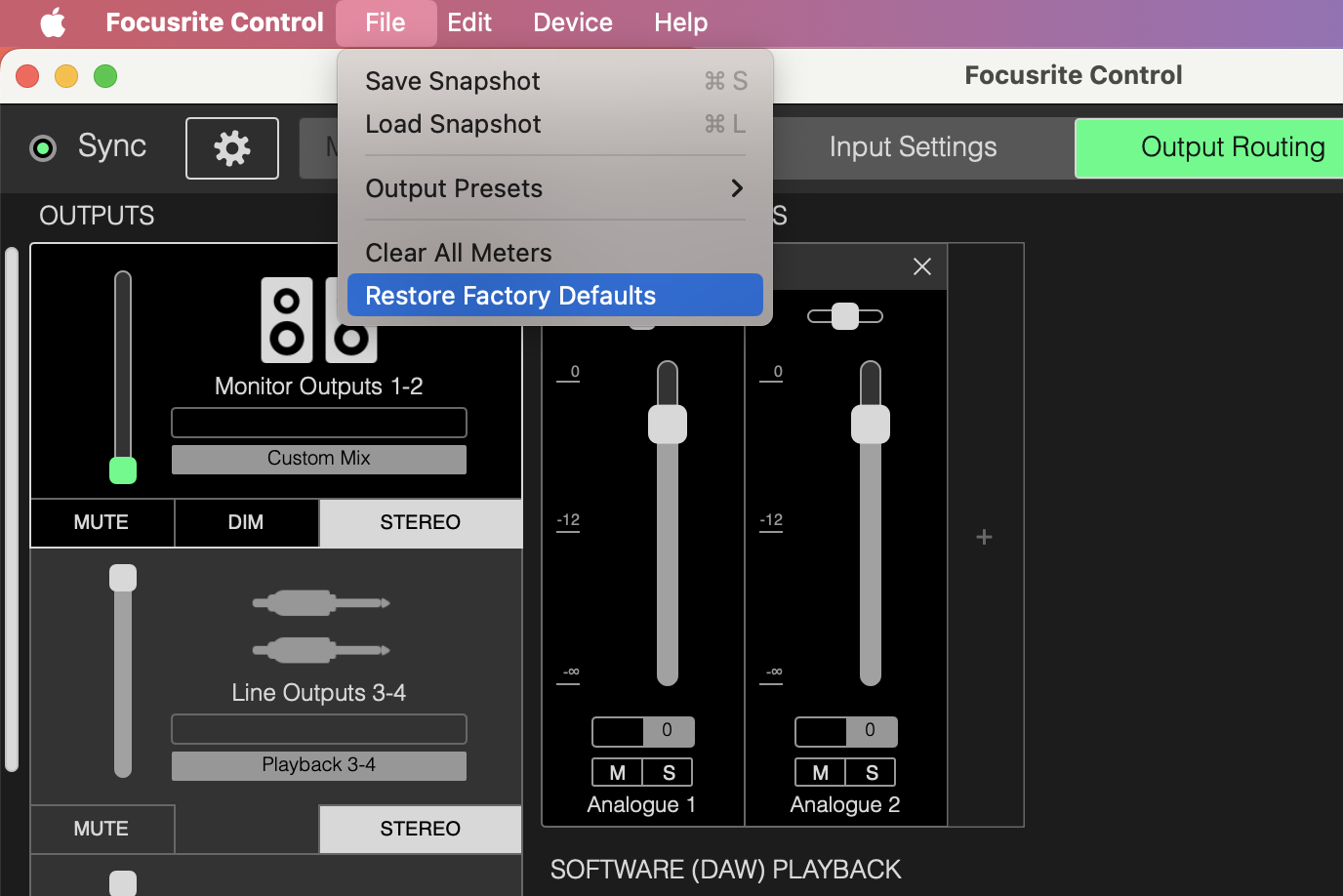The image size is (1343, 896).
Task: Mute Monitor Outputs 1-2
Action: pyautogui.click(x=102, y=522)
